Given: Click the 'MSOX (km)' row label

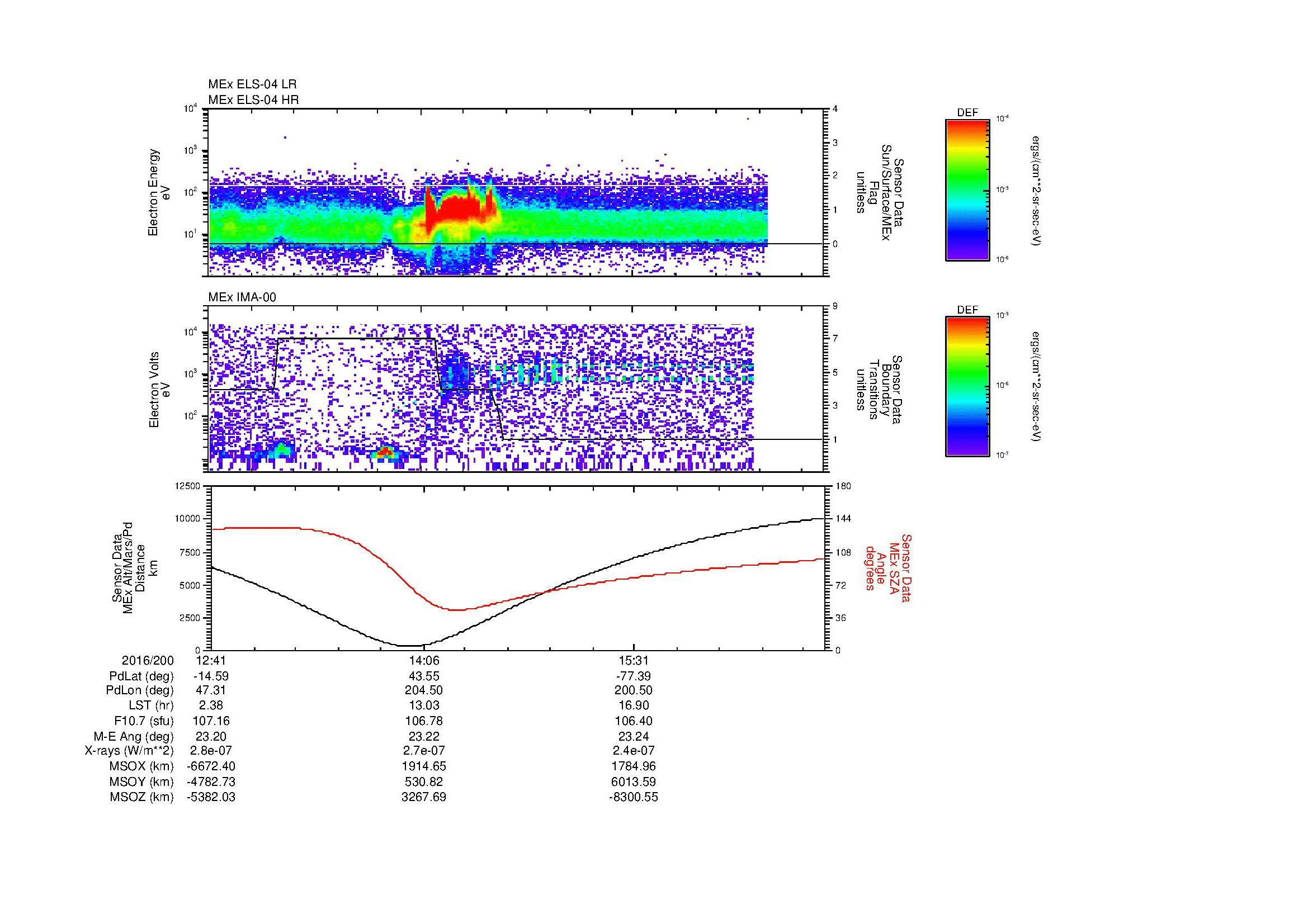Looking at the screenshot, I should coord(141,766).
